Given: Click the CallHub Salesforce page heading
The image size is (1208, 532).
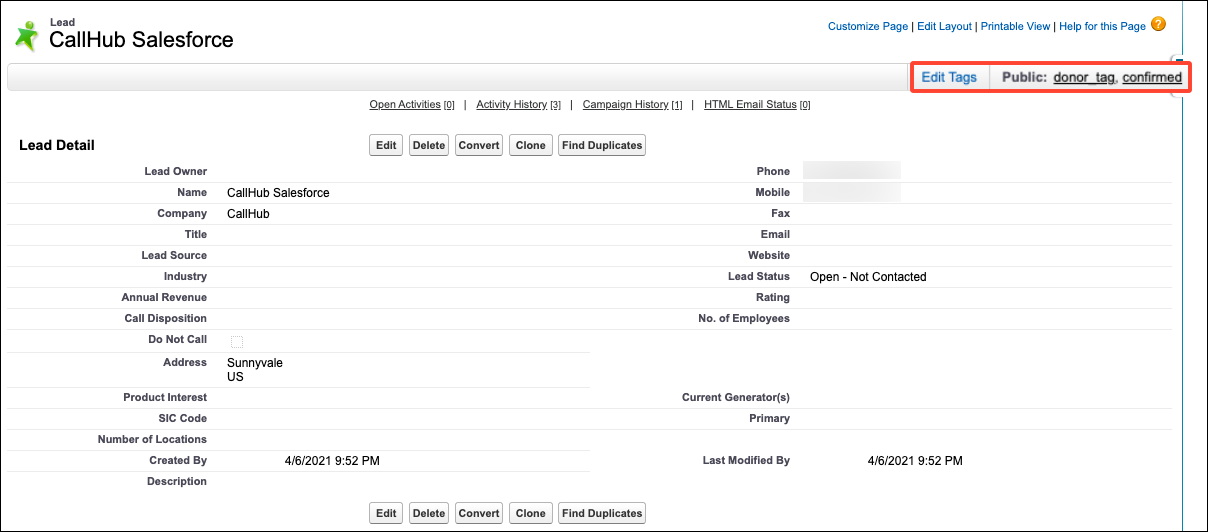Looking at the screenshot, I should click(x=141, y=41).
